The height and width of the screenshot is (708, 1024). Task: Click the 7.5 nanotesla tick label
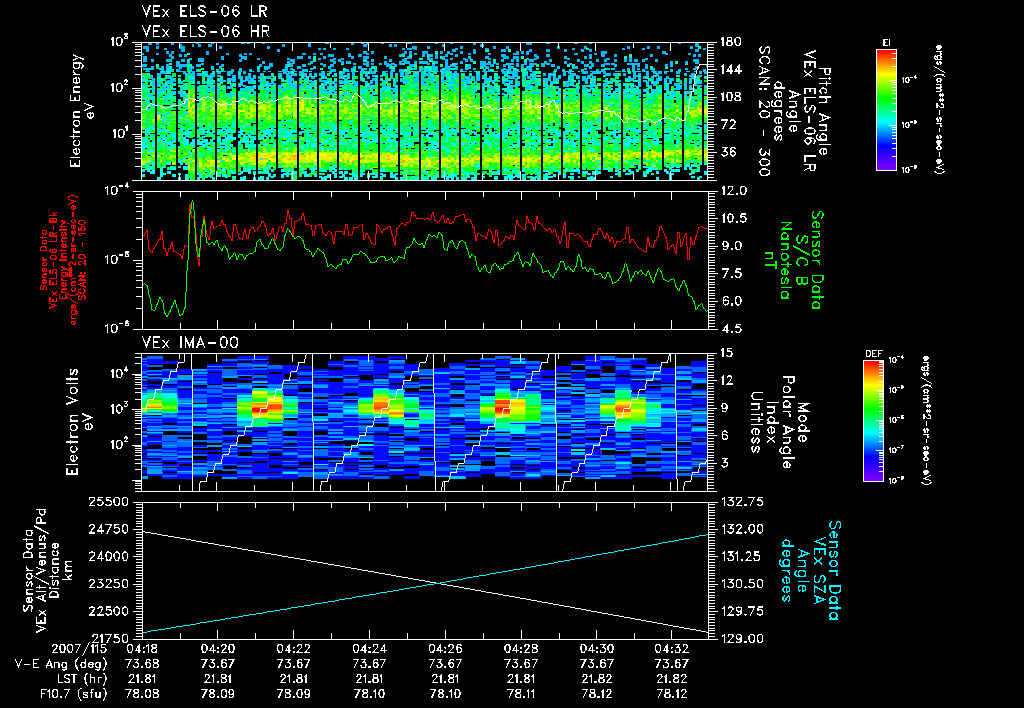click(729, 273)
